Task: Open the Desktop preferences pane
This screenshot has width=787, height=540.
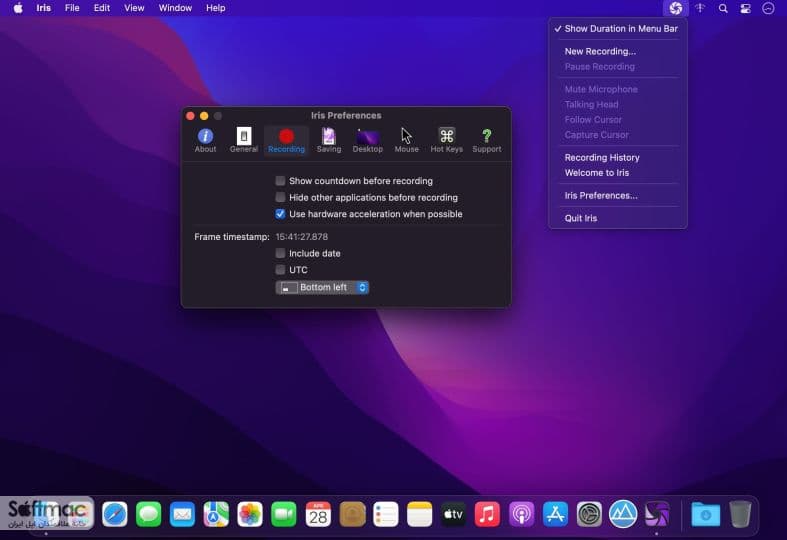Action: click(367, 140)
